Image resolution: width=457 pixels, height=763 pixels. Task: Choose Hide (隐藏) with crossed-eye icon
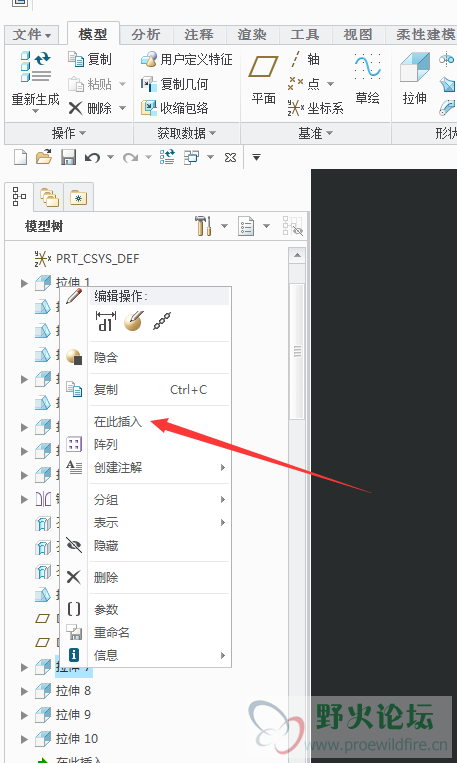tap(106, 546)
